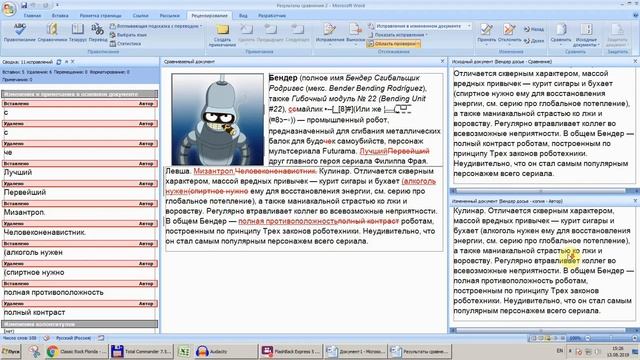Image resolution: width=640 pixels, height=360 pixels.
Task: Switch to Total Commander taskbar button
Action: tap(142, 351)
